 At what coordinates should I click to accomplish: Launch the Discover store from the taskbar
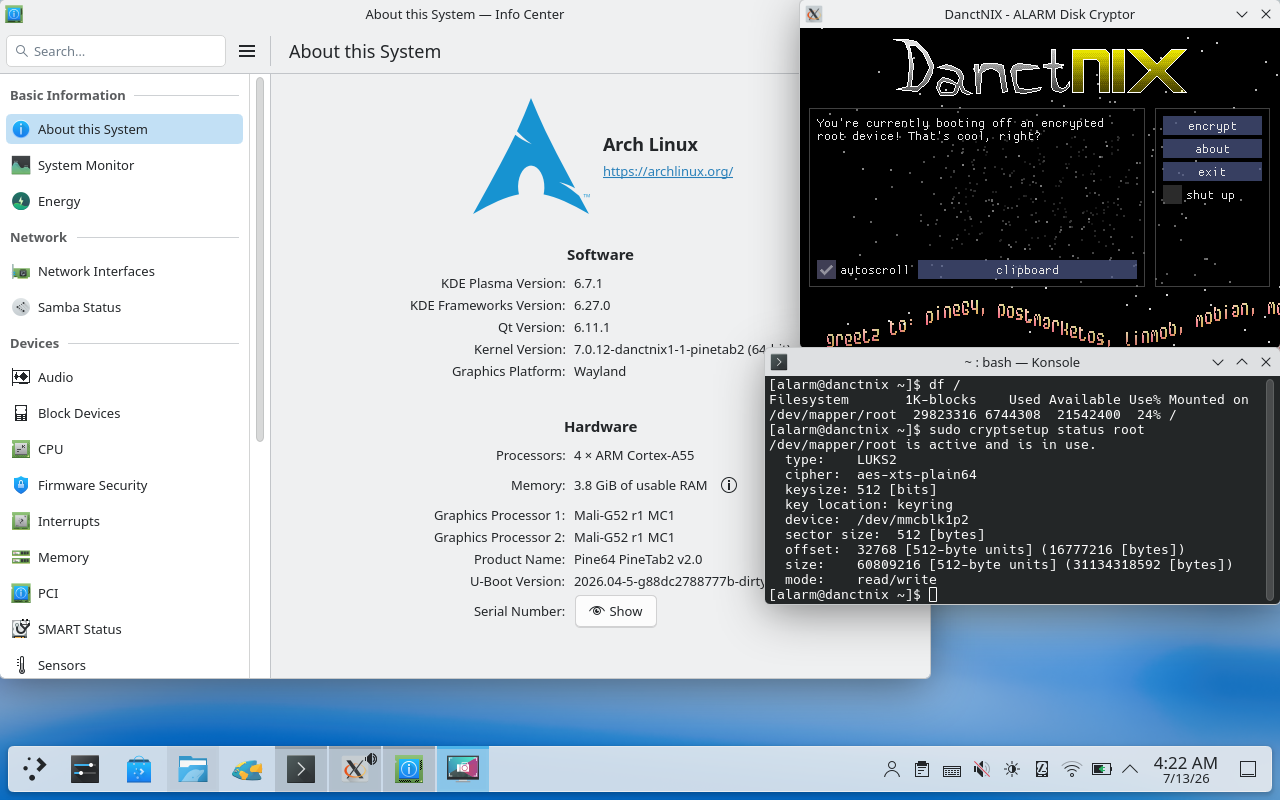coord(139,769)
